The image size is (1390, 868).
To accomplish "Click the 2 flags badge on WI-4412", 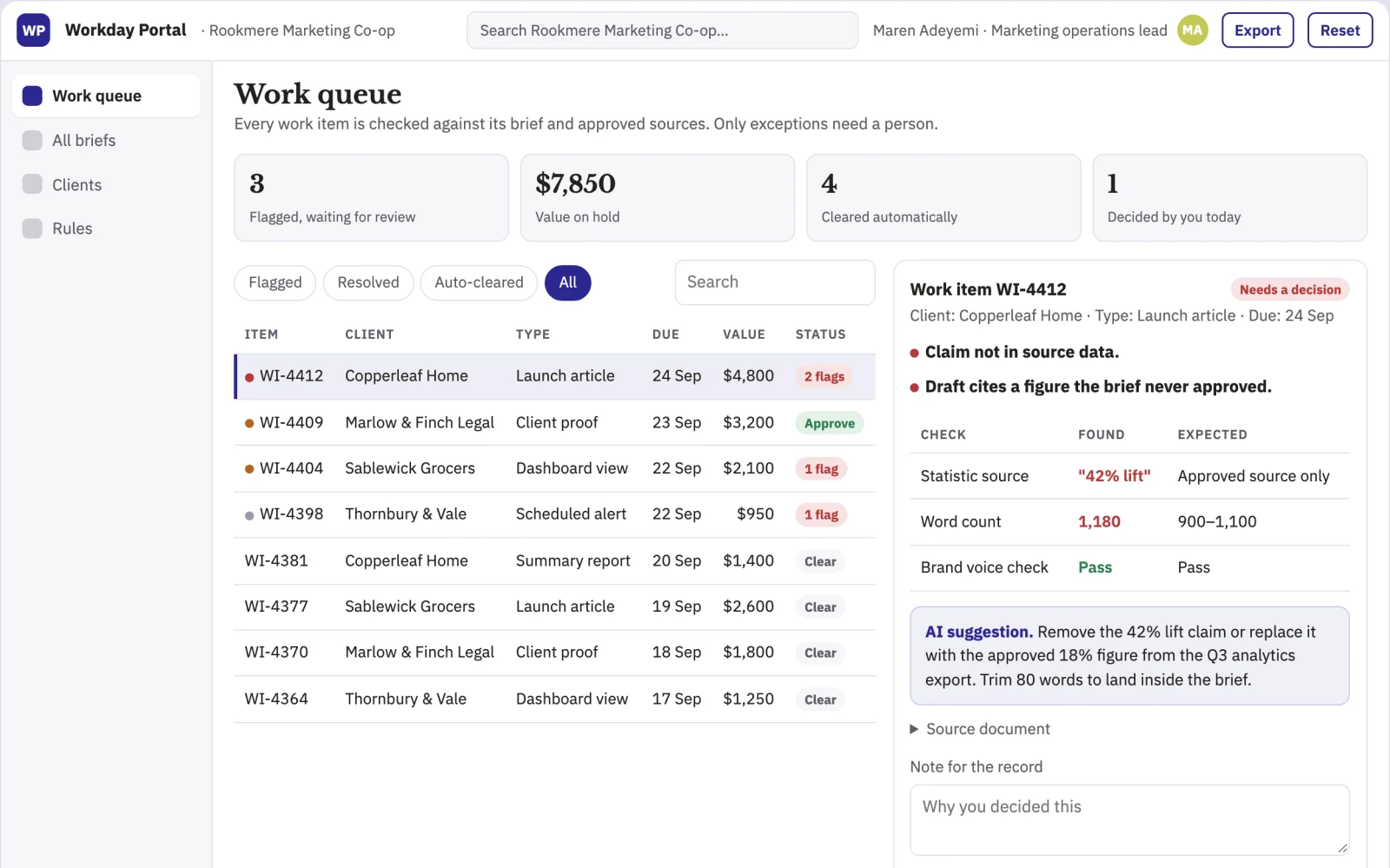I will [824, 376].
